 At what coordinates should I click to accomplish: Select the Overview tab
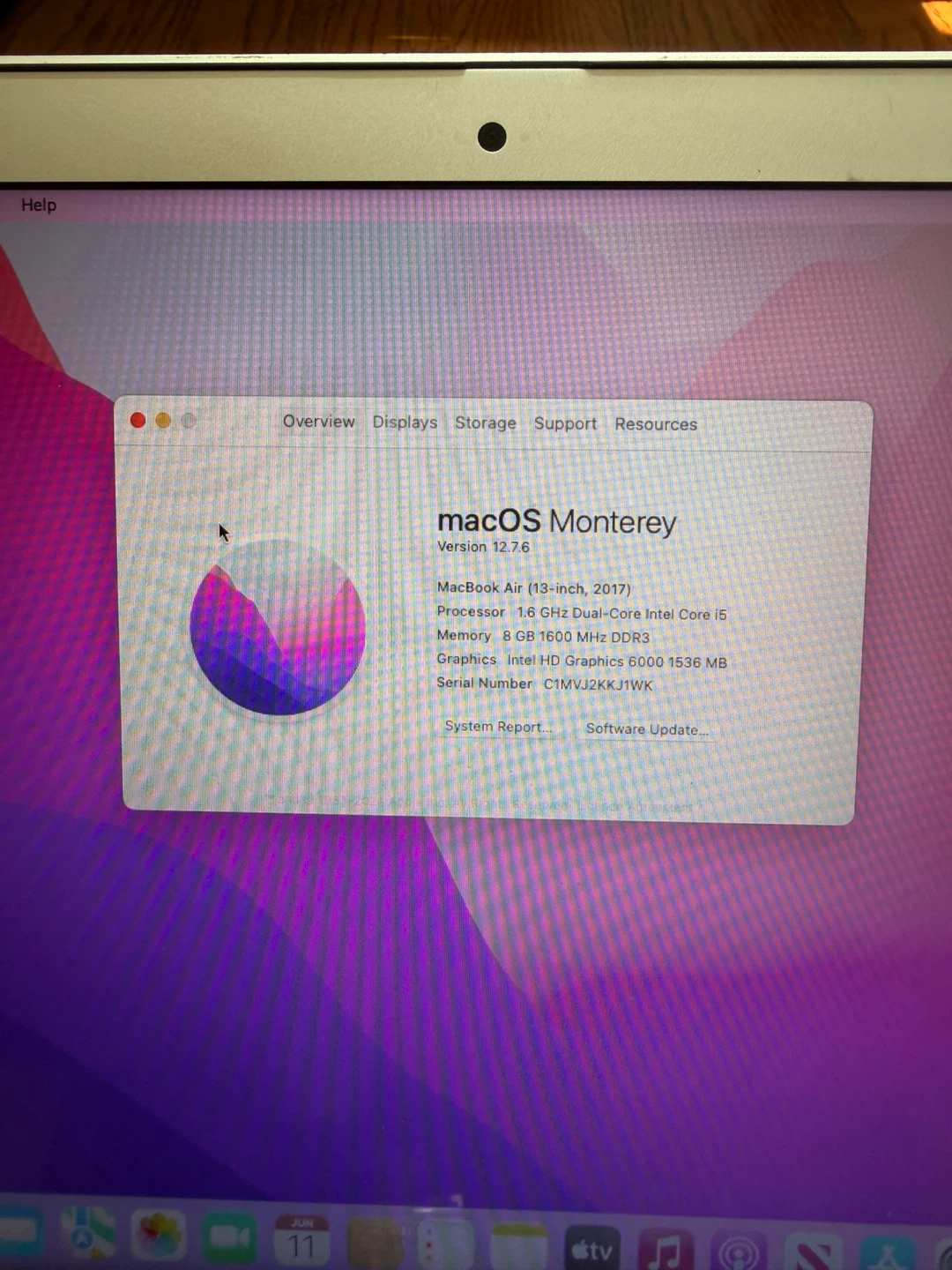pyautogui.click(x=318, y=422)
